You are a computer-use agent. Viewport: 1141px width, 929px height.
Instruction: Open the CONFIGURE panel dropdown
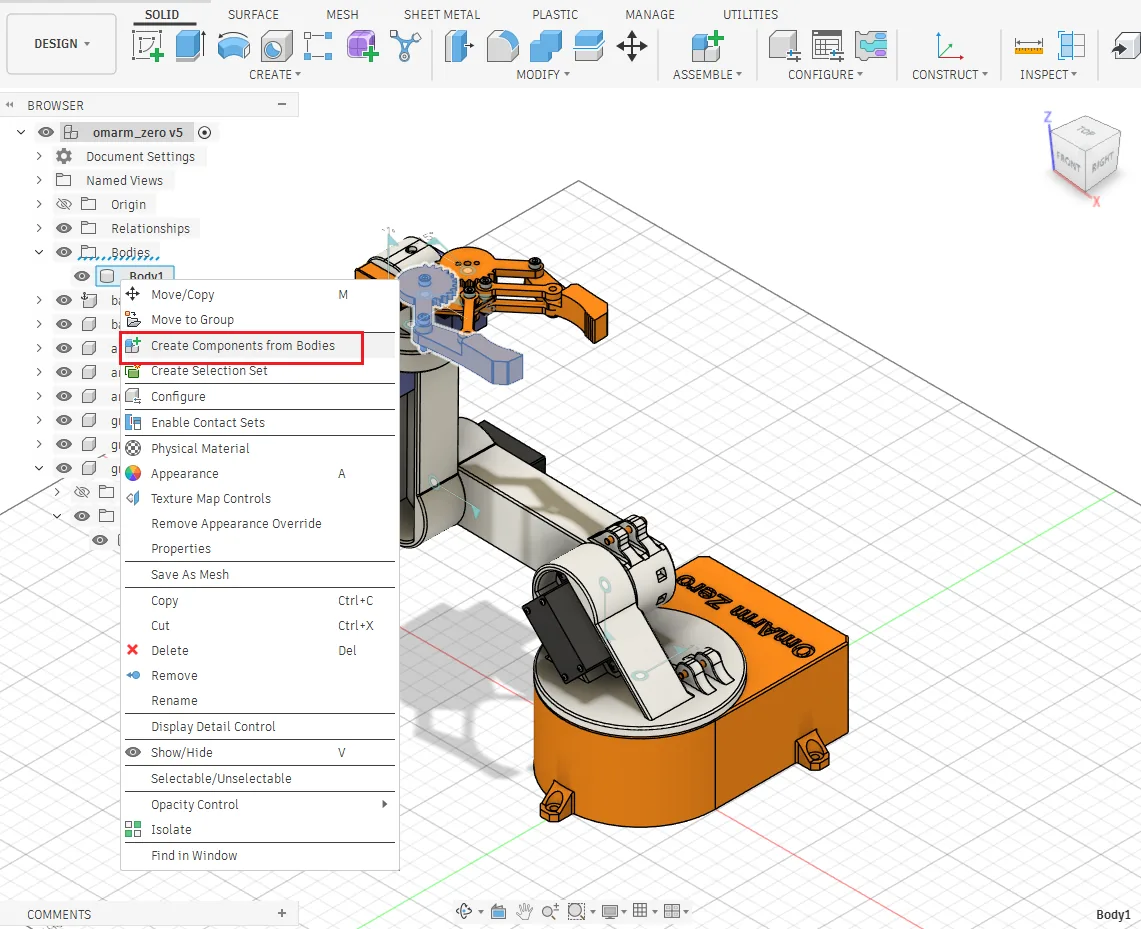pyautogui.click(x=825, y=74)
